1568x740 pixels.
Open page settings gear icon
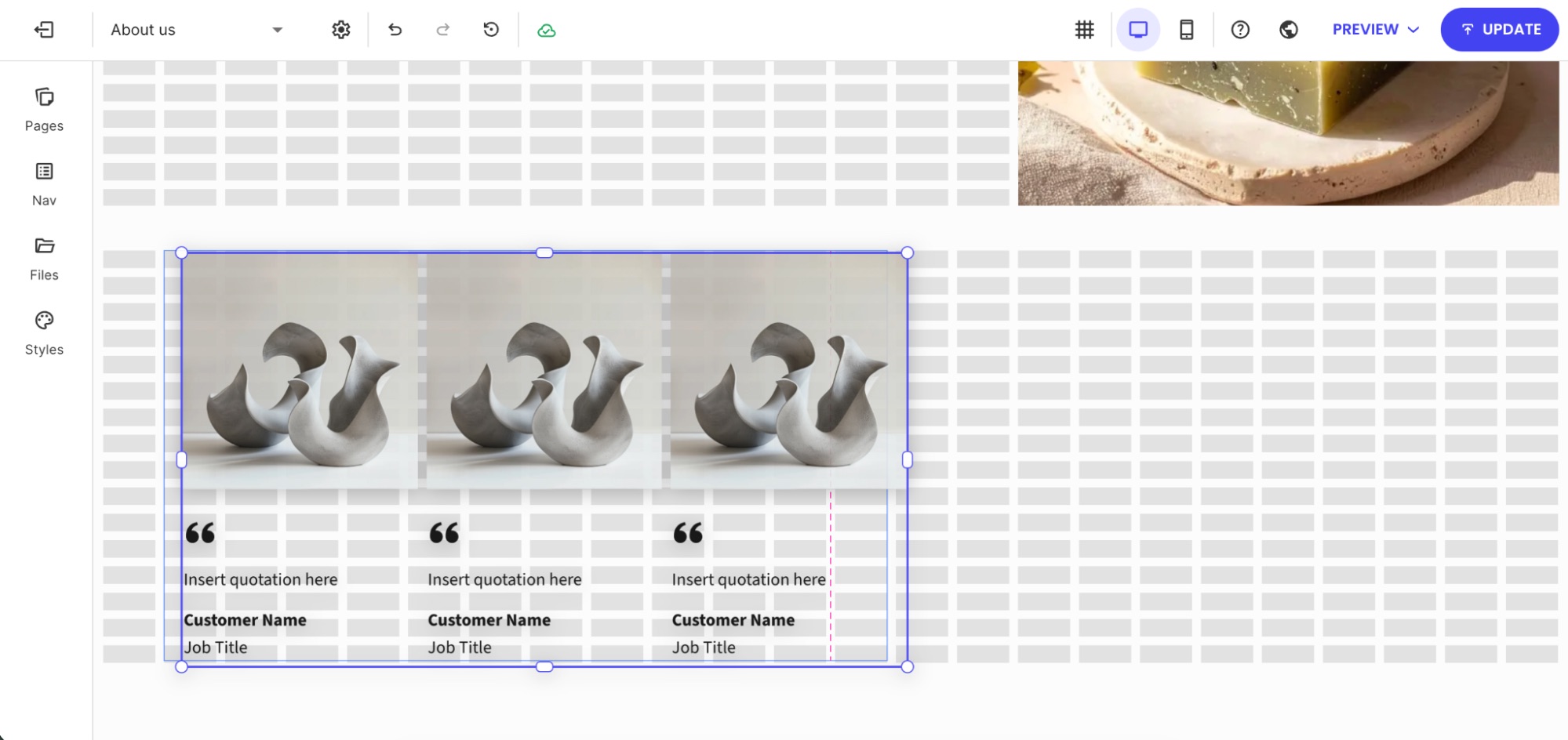(x=340, y=30)
